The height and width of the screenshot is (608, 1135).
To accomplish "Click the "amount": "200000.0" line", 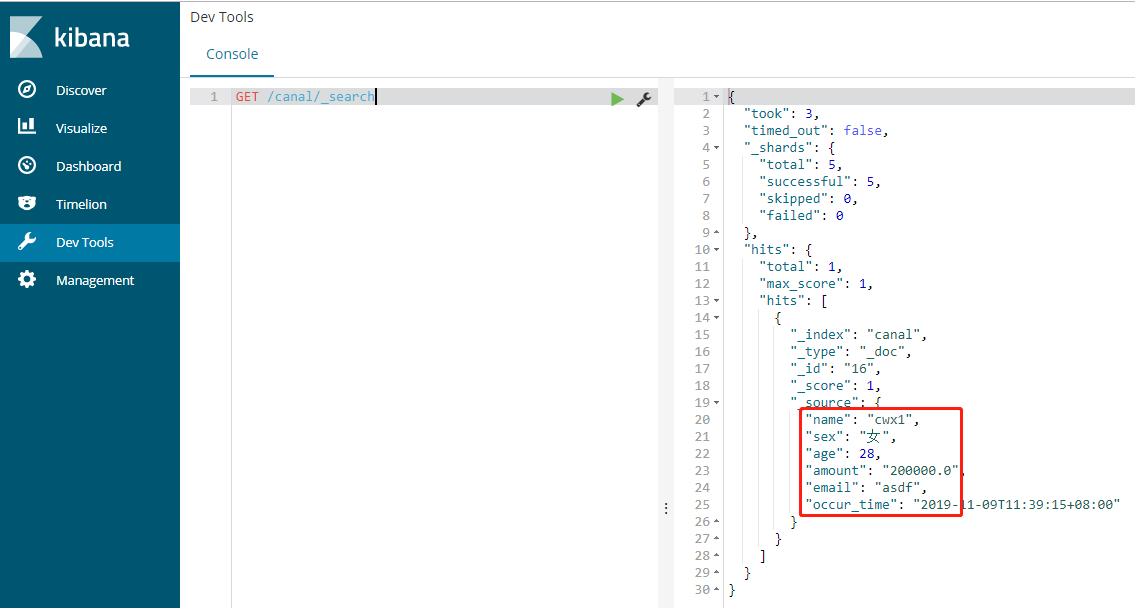I will 885,470.
